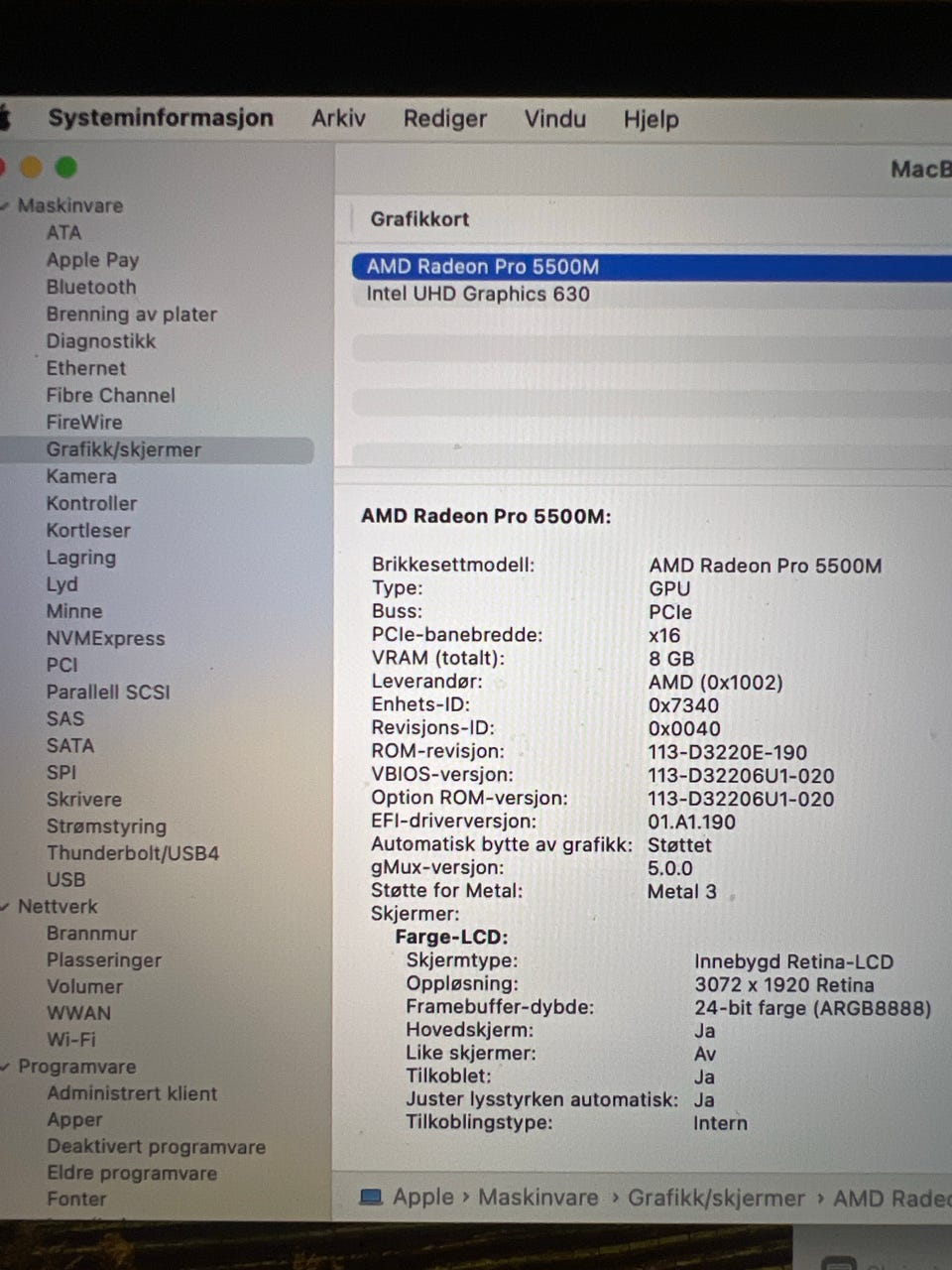The image size is (952, 1270).
Task: Select Kamera in the sidebar
Action: pos(81,476)
